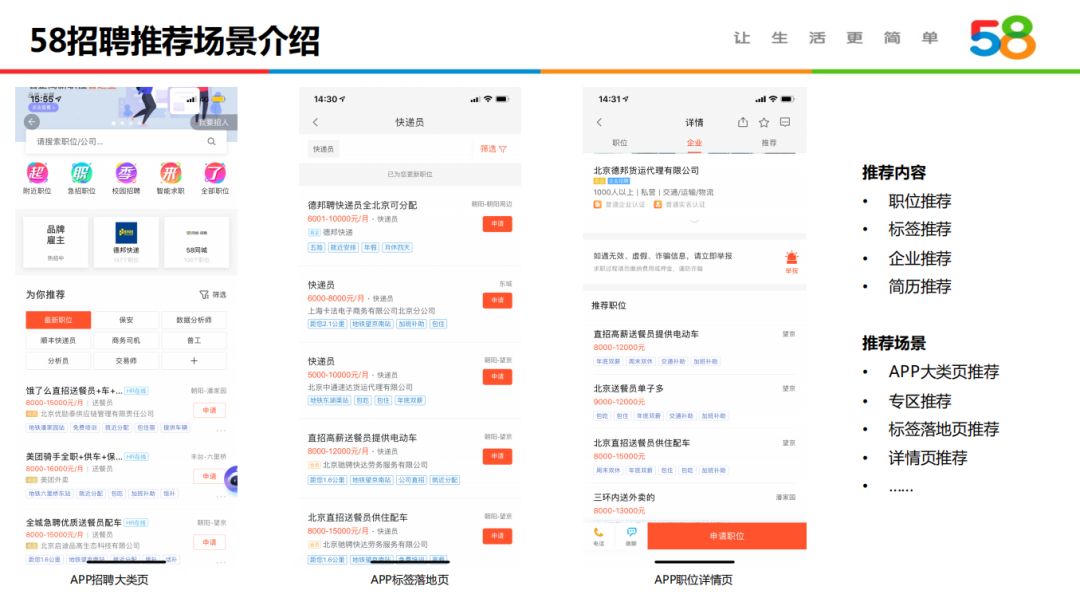The width and height of the screenshot is (1080, 606).
Task: Tap the 附近职位 icon
Action: point(37,174)
